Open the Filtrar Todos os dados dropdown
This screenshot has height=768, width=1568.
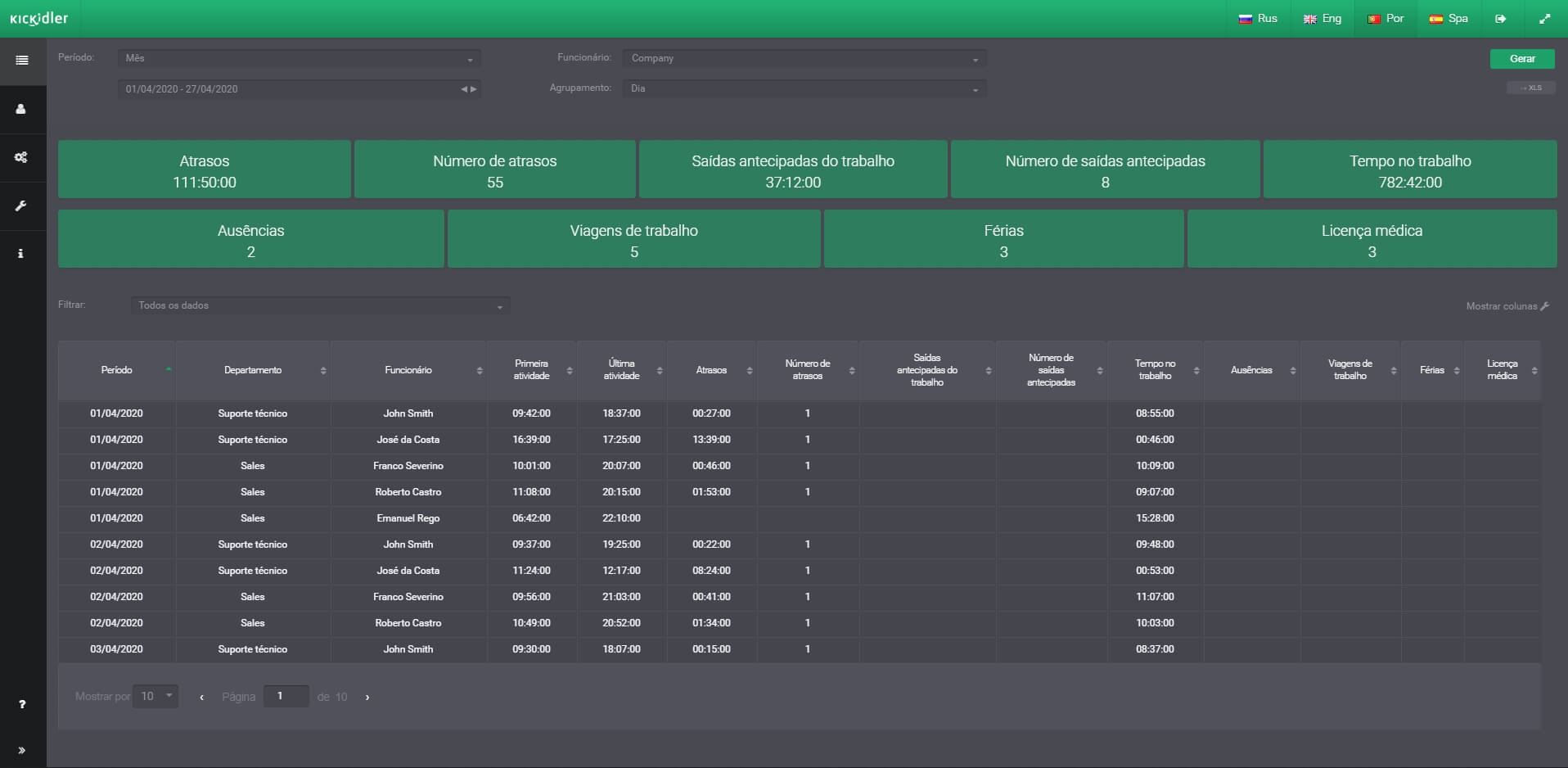(x=320, y=305)
